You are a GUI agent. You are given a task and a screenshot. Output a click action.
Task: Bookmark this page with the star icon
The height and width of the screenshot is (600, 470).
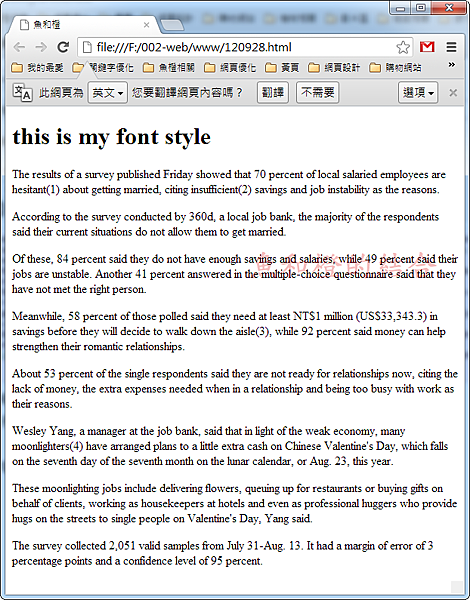403,47
